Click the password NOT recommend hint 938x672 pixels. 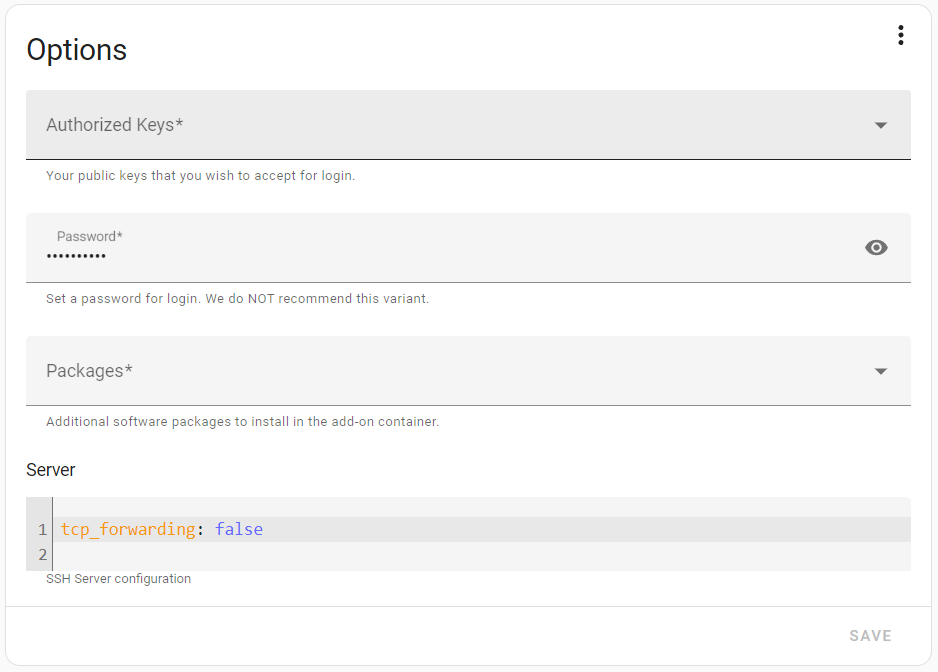click(x=237, y=299)
